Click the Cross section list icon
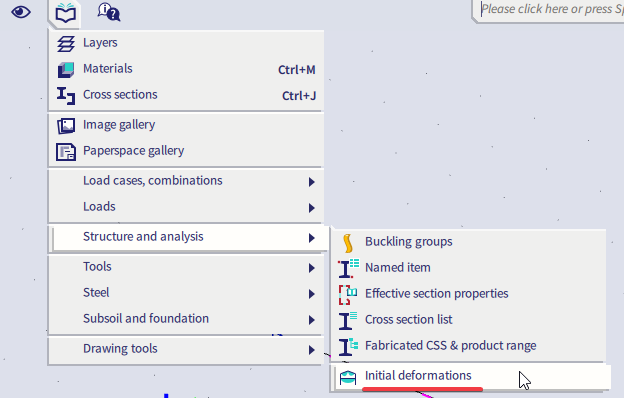This screenshot has width=624, height=398. (x=348, y=321)
